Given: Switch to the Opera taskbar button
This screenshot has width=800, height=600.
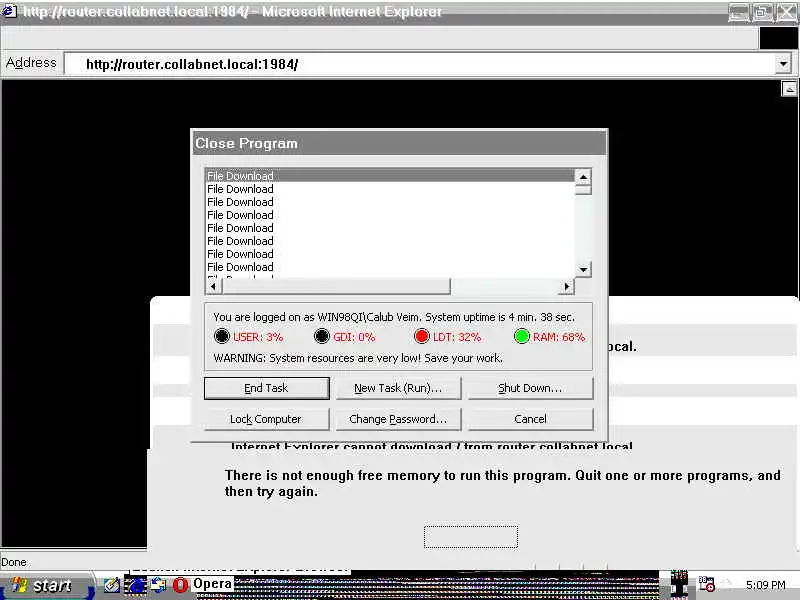Looking at the screenshot, I should tap(212, 584).
